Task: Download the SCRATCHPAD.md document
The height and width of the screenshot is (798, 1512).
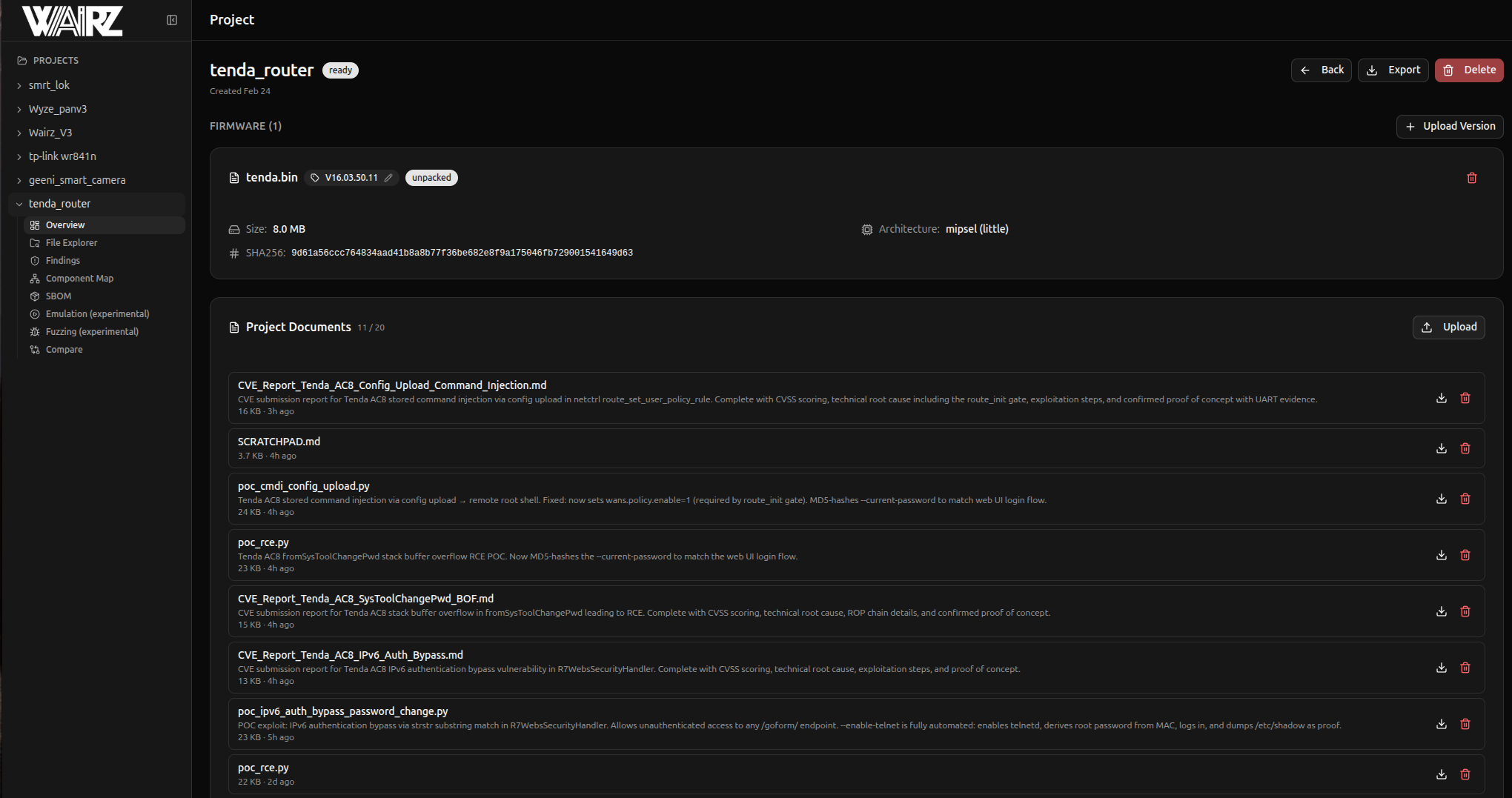Action: tap(1441, 448)
